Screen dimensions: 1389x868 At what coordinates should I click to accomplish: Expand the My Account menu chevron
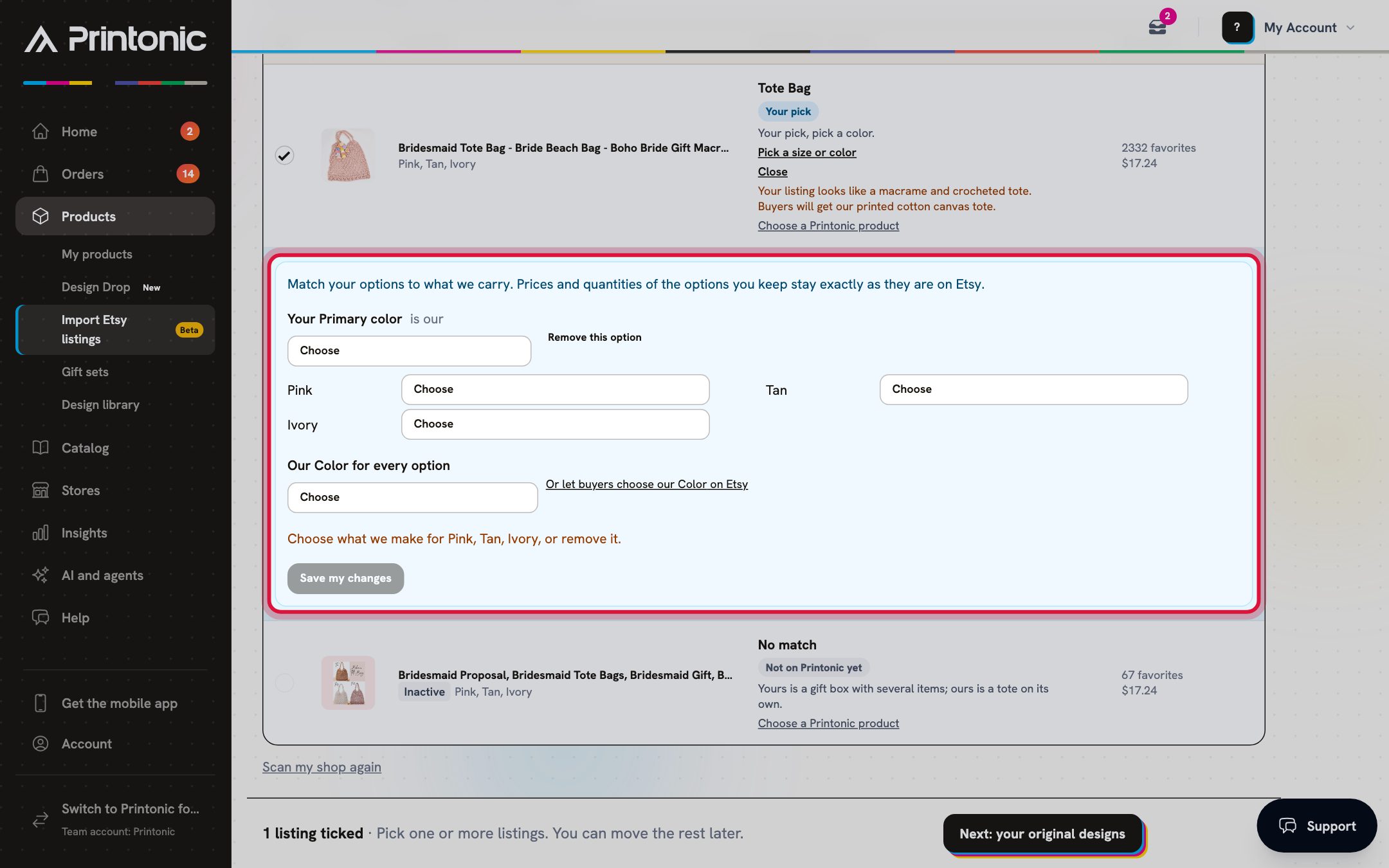(1350, 28)
